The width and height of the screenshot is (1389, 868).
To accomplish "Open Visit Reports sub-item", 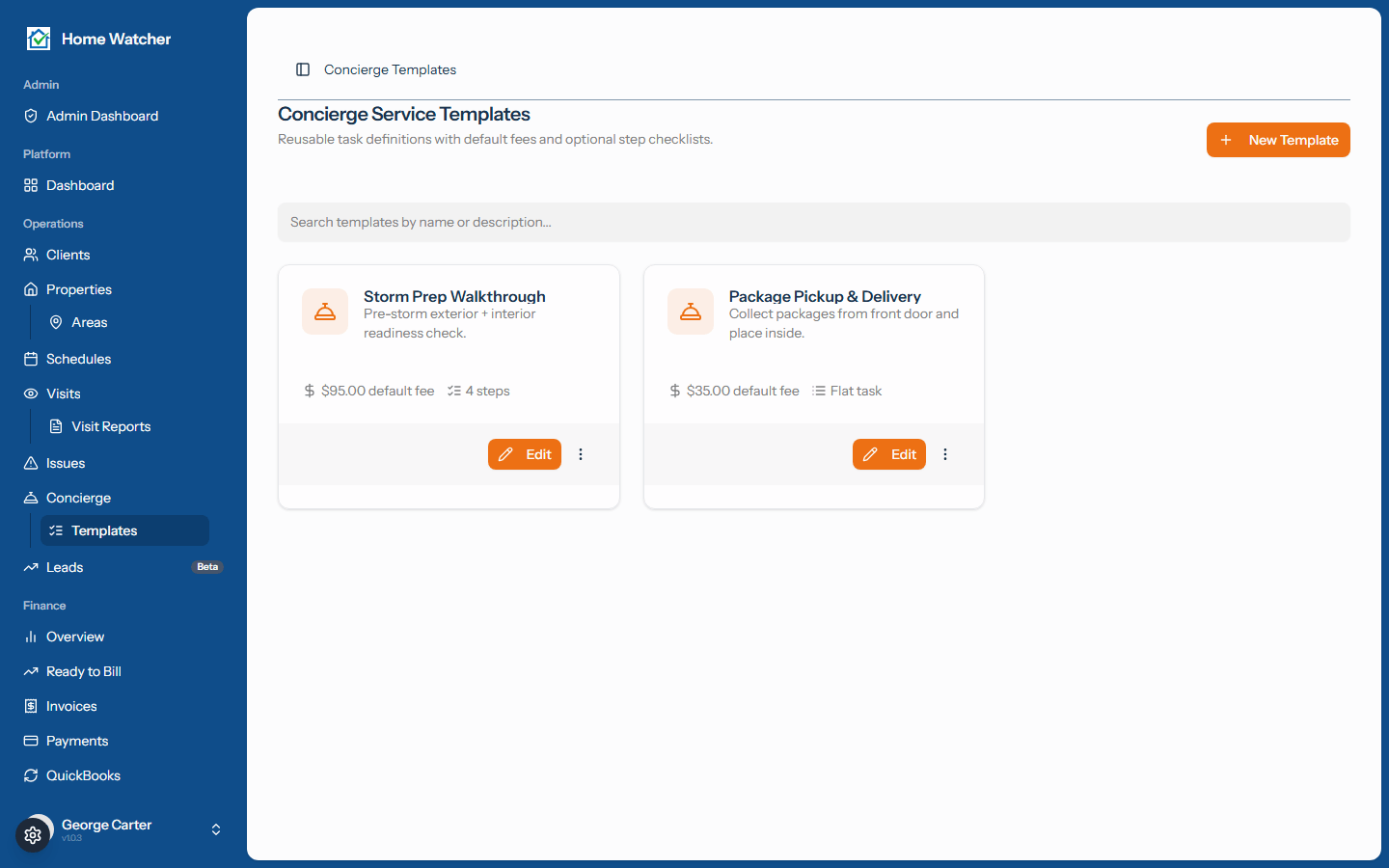I will 125,426.
